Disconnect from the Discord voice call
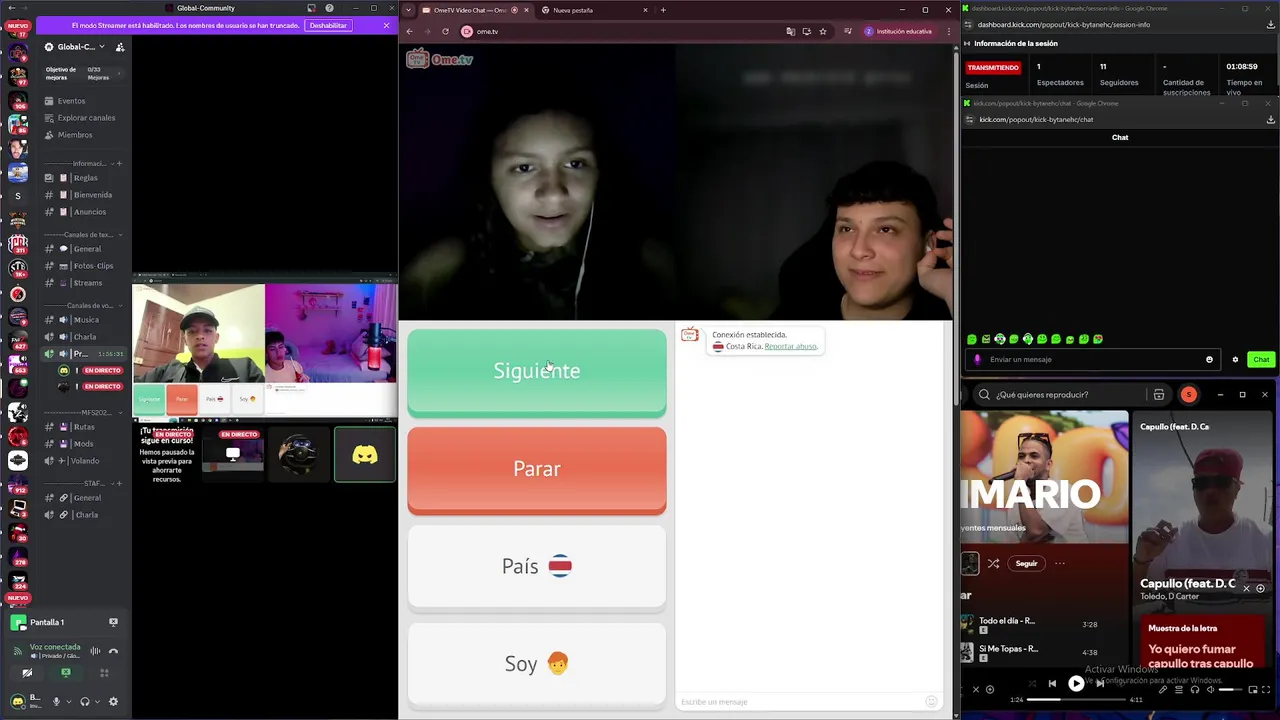Screen dimensions: 1280x720 113,651
